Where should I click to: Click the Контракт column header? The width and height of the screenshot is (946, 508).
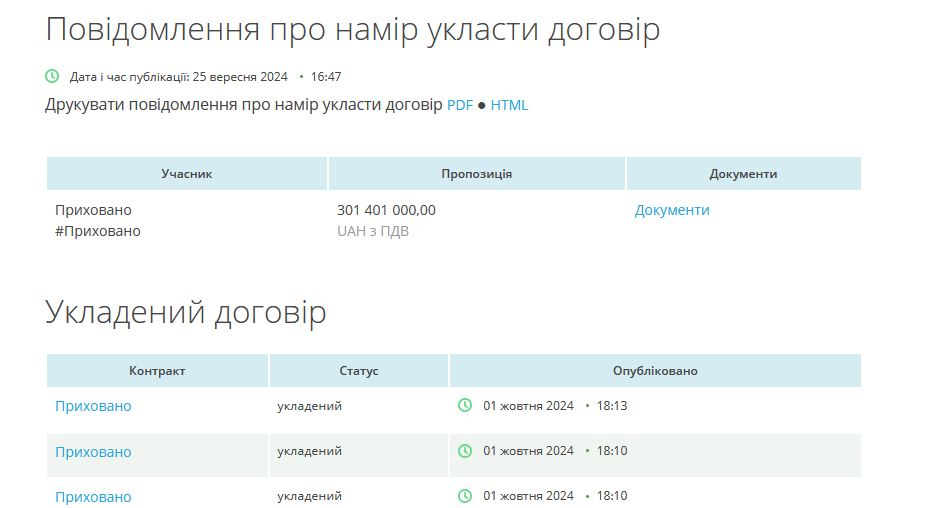tap(157, 371)
